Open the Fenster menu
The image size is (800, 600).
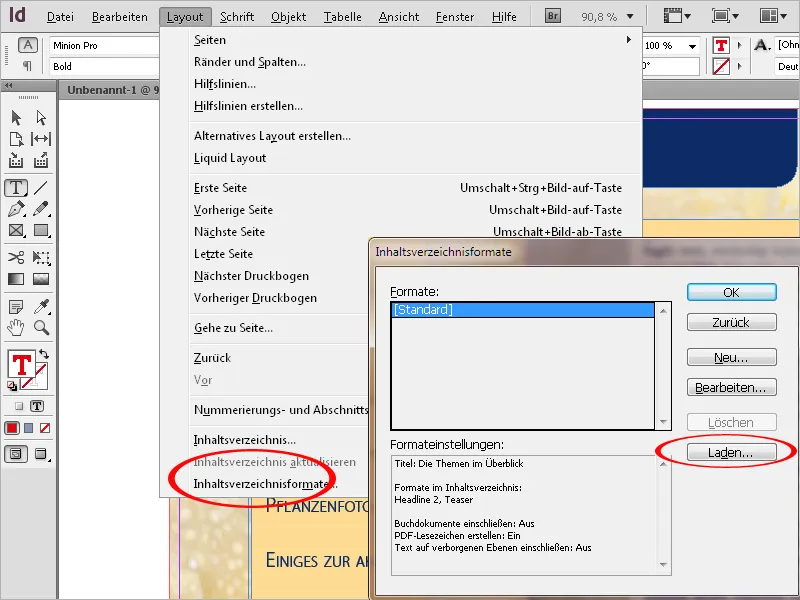[455, 17]
